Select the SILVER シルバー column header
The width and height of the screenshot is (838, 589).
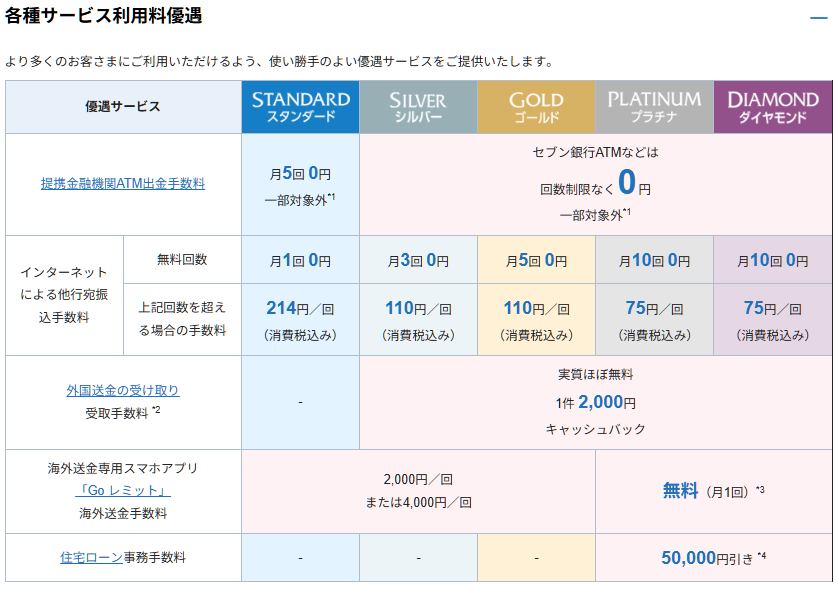tap(418, 107)
